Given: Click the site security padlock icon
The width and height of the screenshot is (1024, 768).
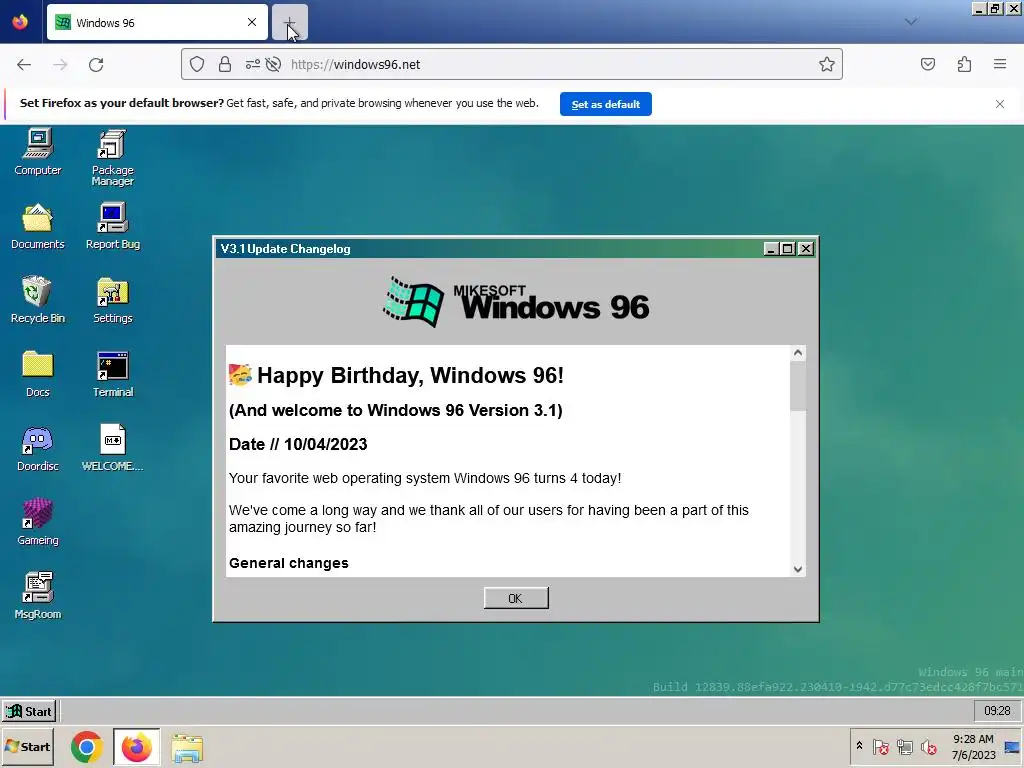Looking at the screenshot, I should (225, 64).
